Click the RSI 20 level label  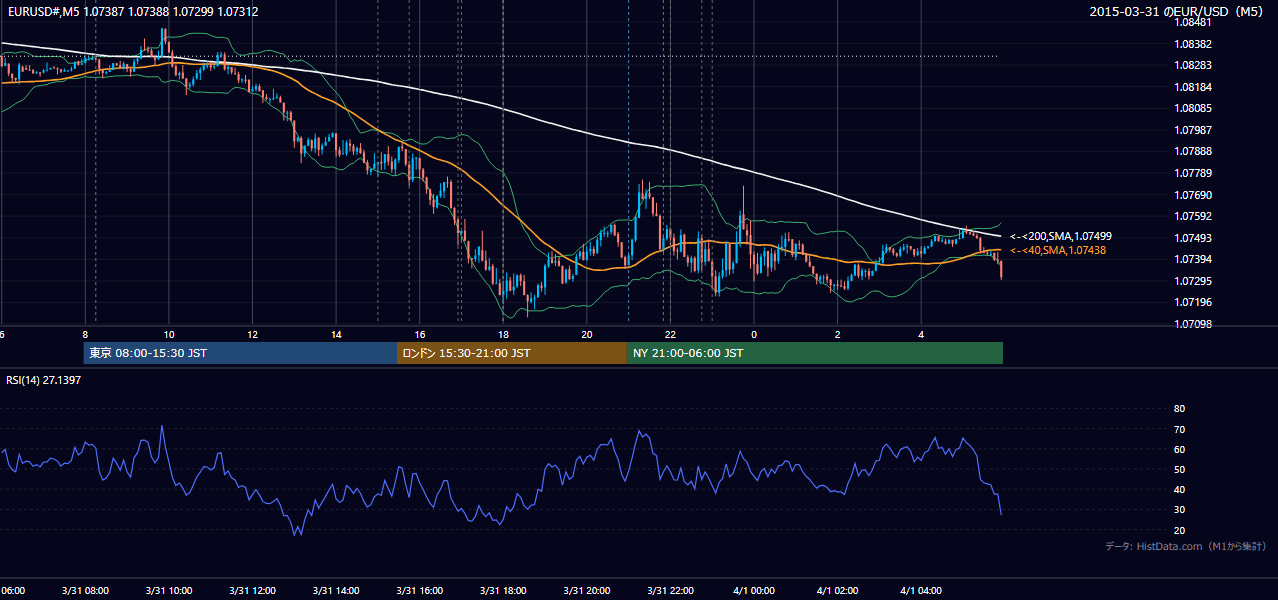(1179, 530)
